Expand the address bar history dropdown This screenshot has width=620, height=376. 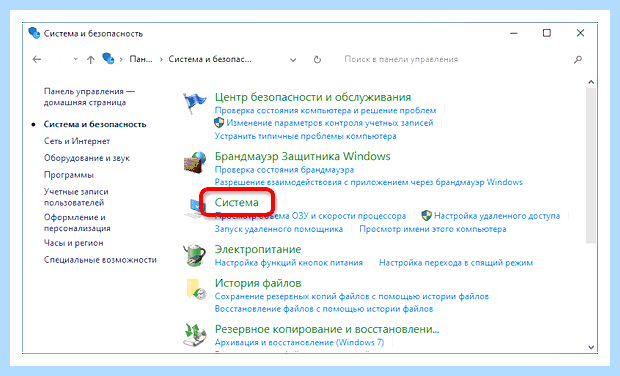click(x=293, y=60)
